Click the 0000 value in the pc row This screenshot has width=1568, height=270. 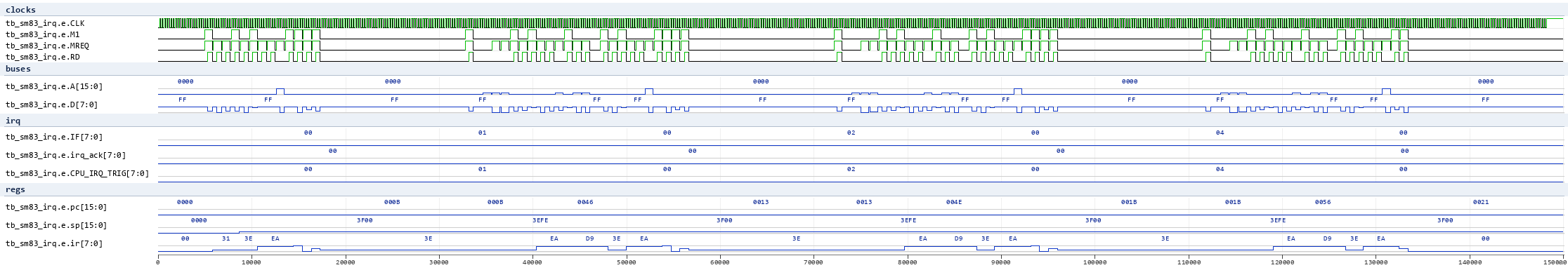185,202
